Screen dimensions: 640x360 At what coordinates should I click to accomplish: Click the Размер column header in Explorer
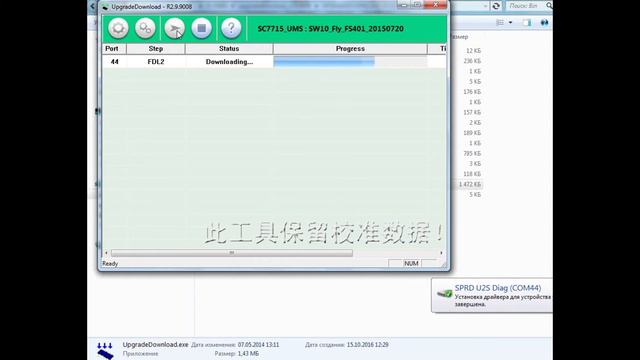point(460,37)
